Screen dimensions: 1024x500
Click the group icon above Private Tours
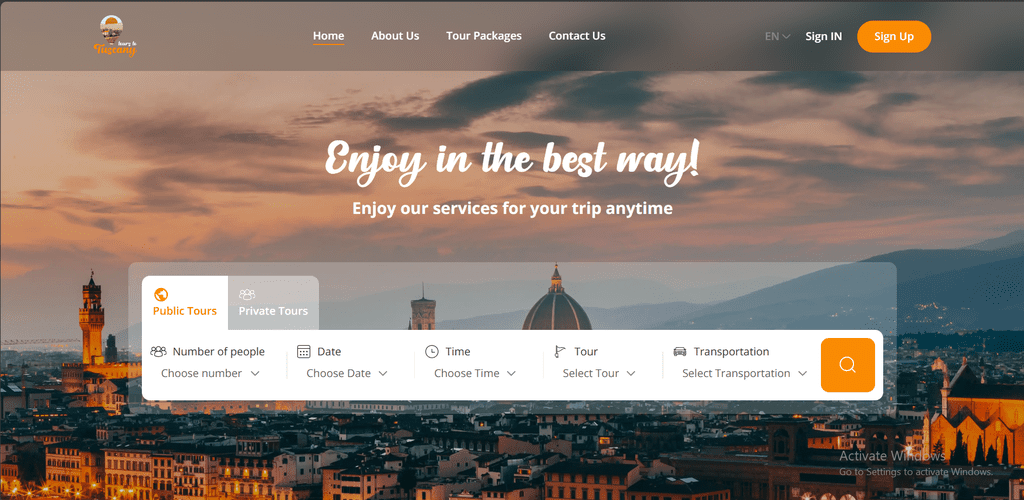(x=247, y=294)
